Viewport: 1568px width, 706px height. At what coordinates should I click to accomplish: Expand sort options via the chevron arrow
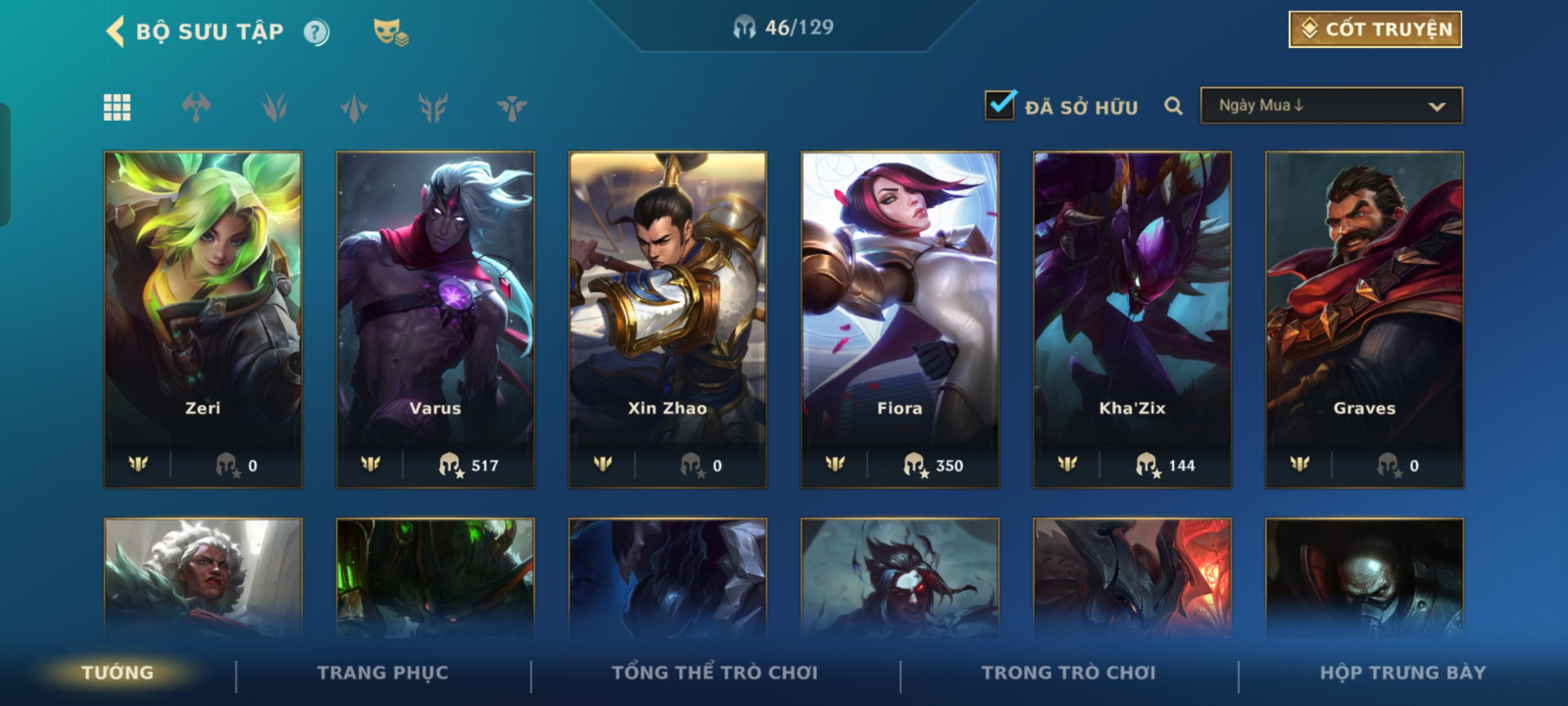click(1437, 107)
